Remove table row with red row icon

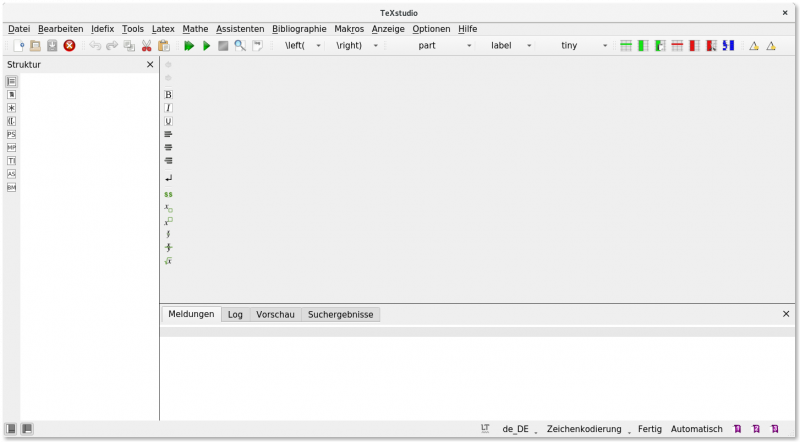click(677, 46)
